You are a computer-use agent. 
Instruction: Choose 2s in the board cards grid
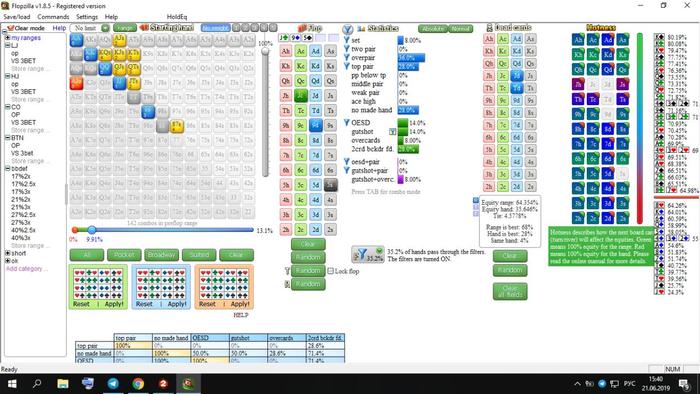coord(530,187)
